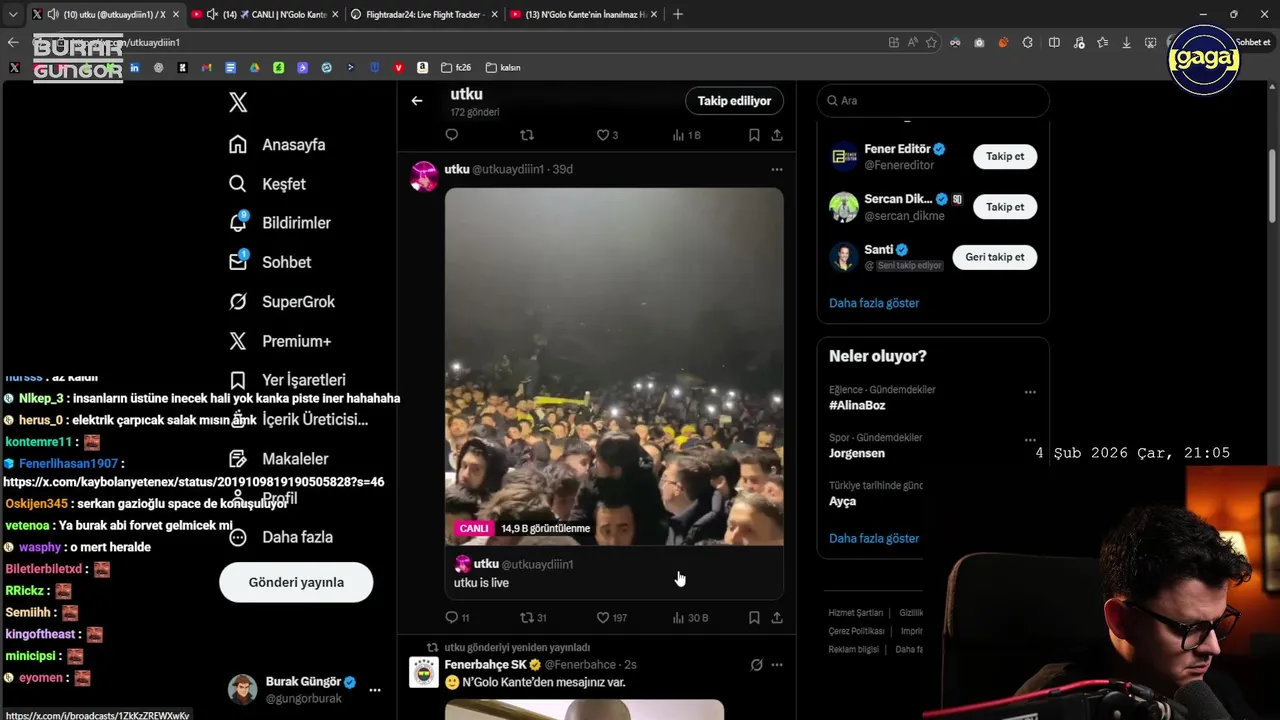The height and width of the screenshot is (720, 1280).
Task: Click the Gönderi yayınla button
Action: (296, 582)
